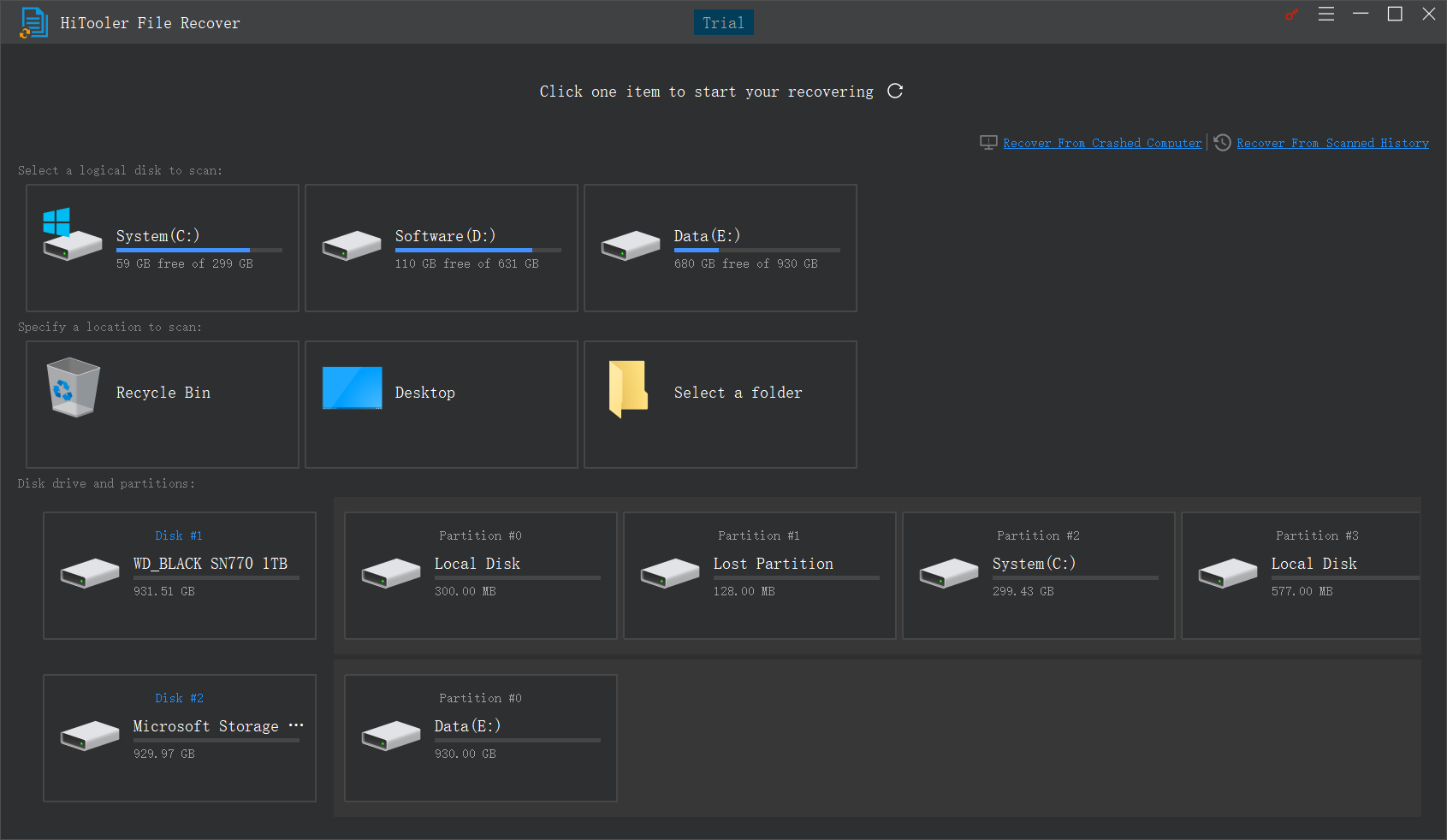Click the drive icon on Partition #0 Local Disk
The height and width of the screenshot is (840, 1447).
pyautogui.click(x=391, y=573)
